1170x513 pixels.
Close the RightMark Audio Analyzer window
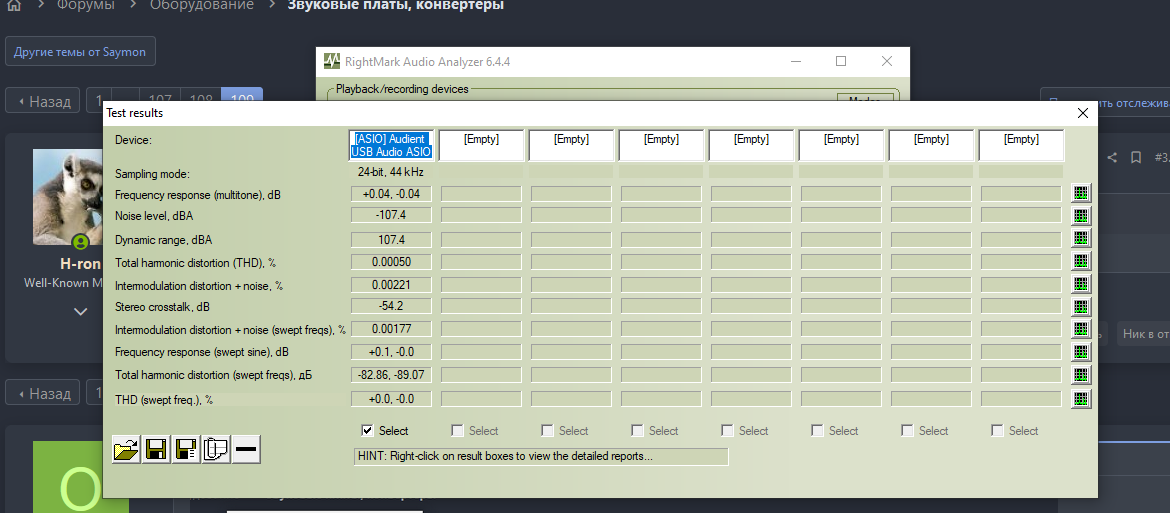coord(886,61)
